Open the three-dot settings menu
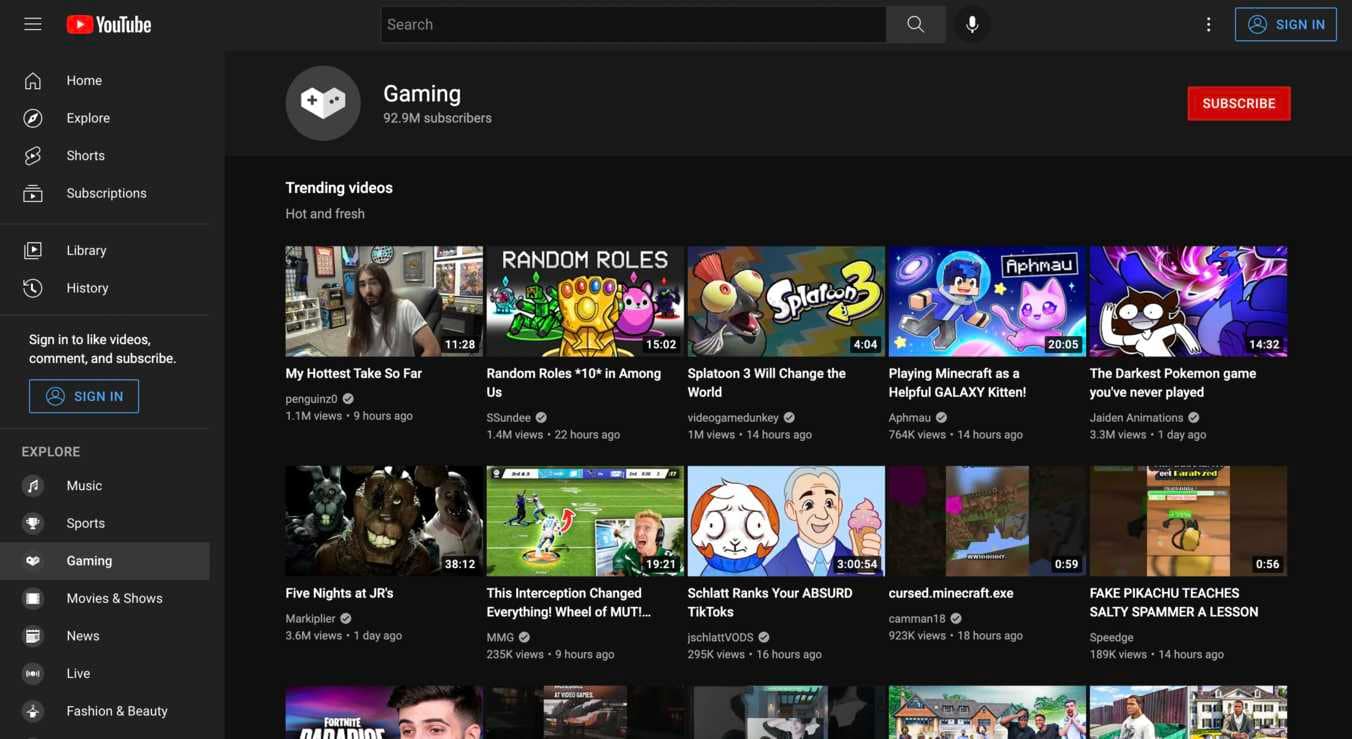Image resolution: width=1352 pixels, height=739 pixels. click(1208, 23)
